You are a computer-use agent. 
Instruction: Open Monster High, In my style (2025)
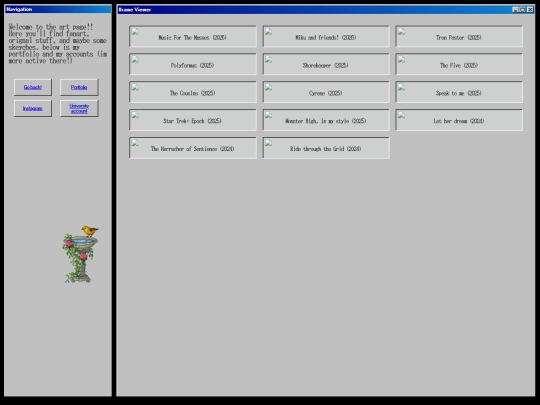tap(326, 120)
